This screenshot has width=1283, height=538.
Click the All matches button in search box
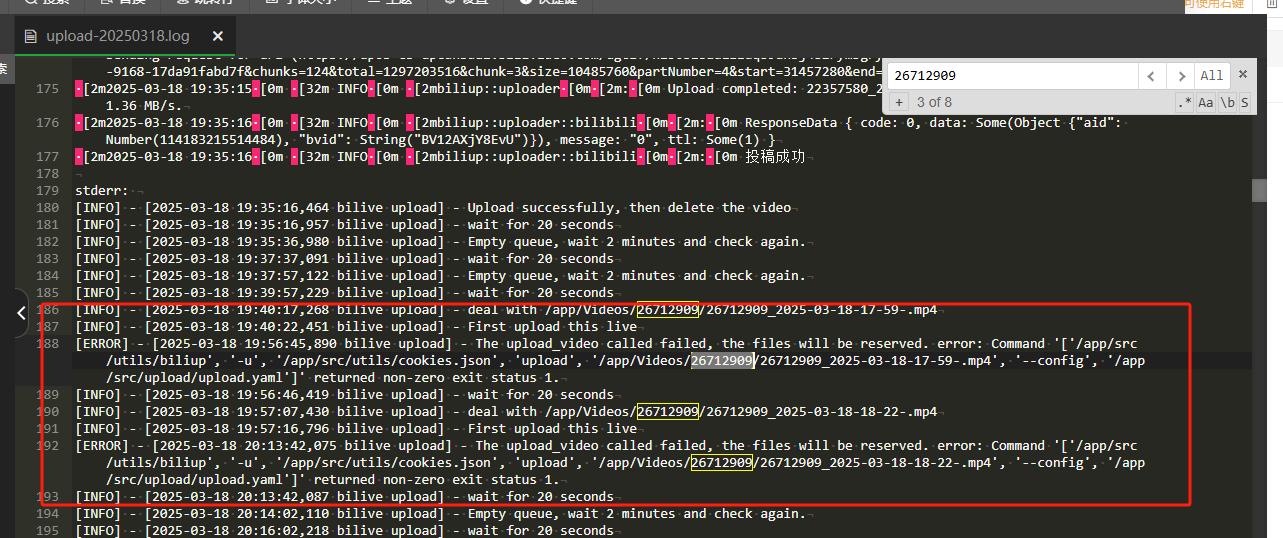point(1211,75)
